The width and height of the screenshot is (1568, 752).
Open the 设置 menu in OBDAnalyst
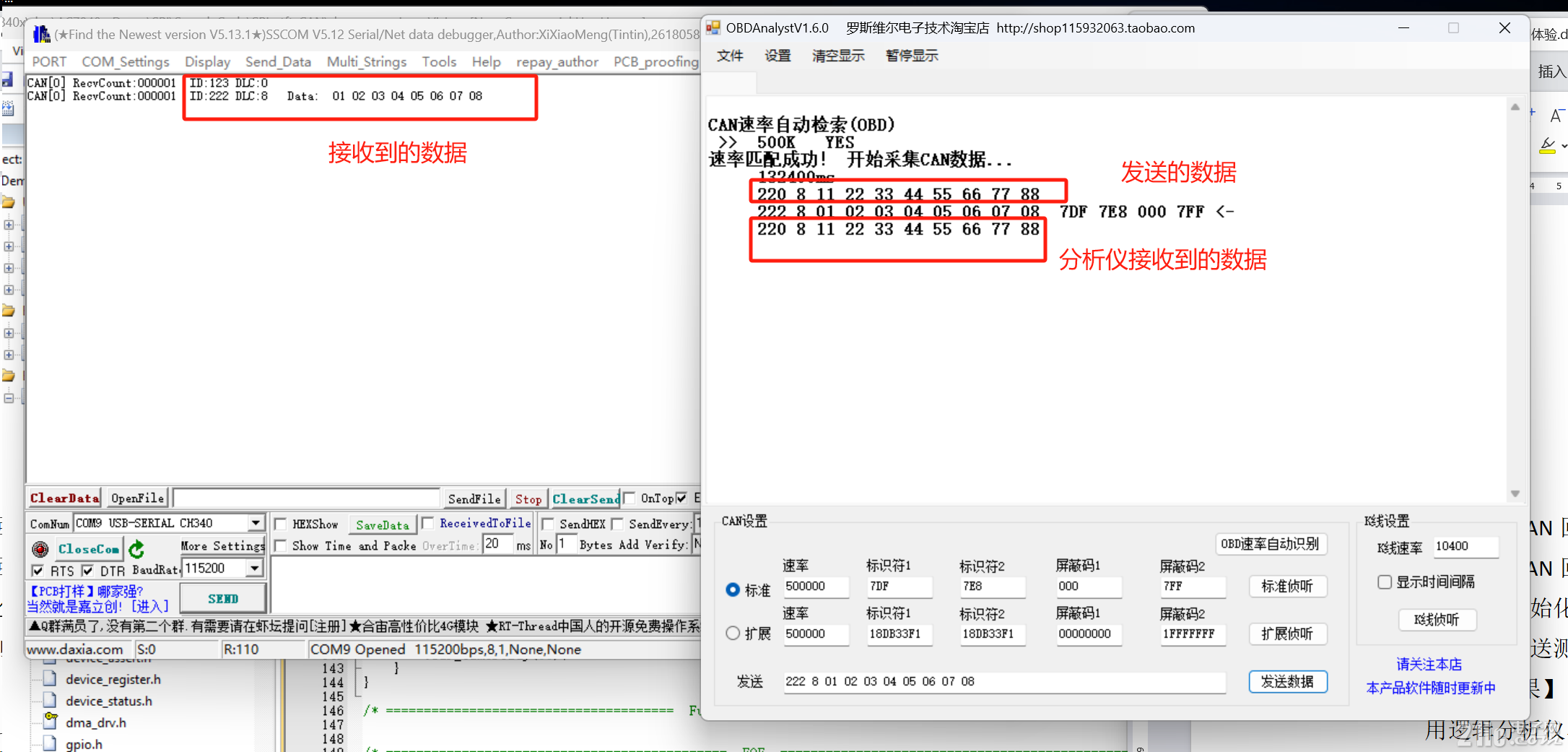778,56
